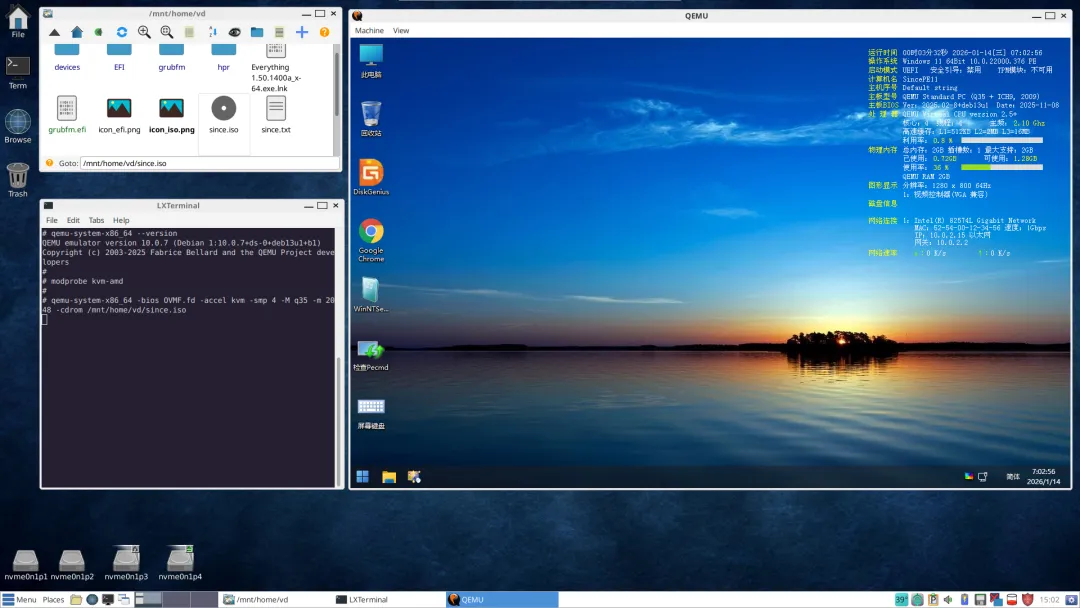Open the grubfm folder

(172, 59)
